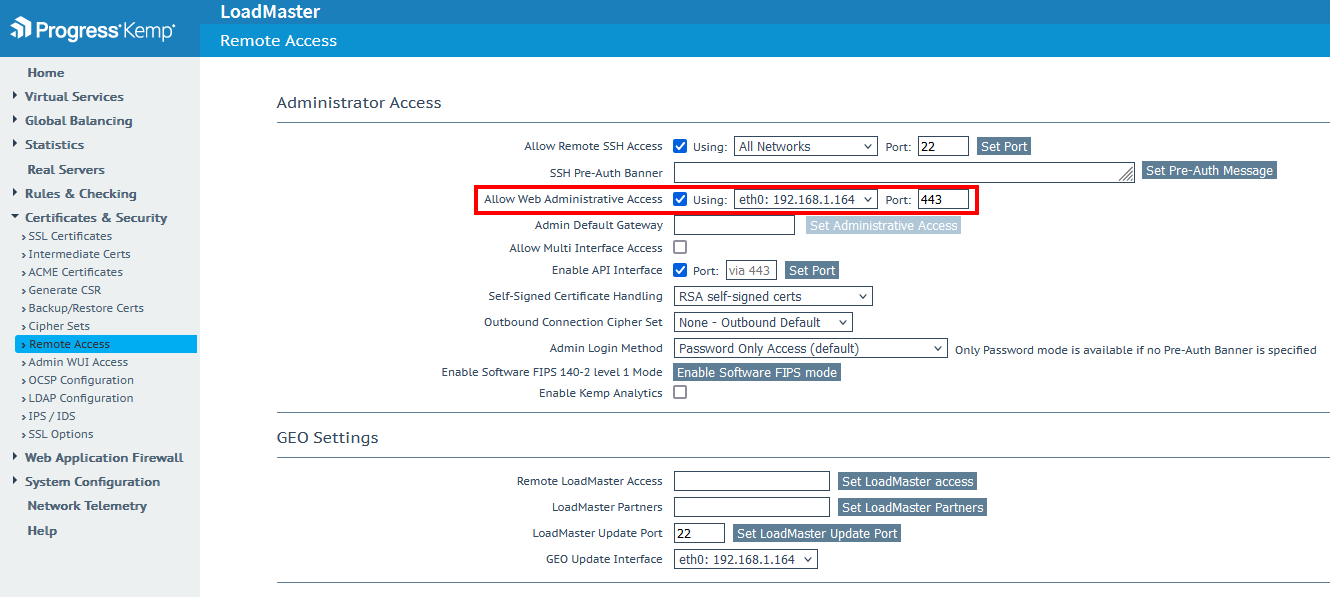
Task: Open LDAP Configuration submenu item
Action: click(81, 398)
